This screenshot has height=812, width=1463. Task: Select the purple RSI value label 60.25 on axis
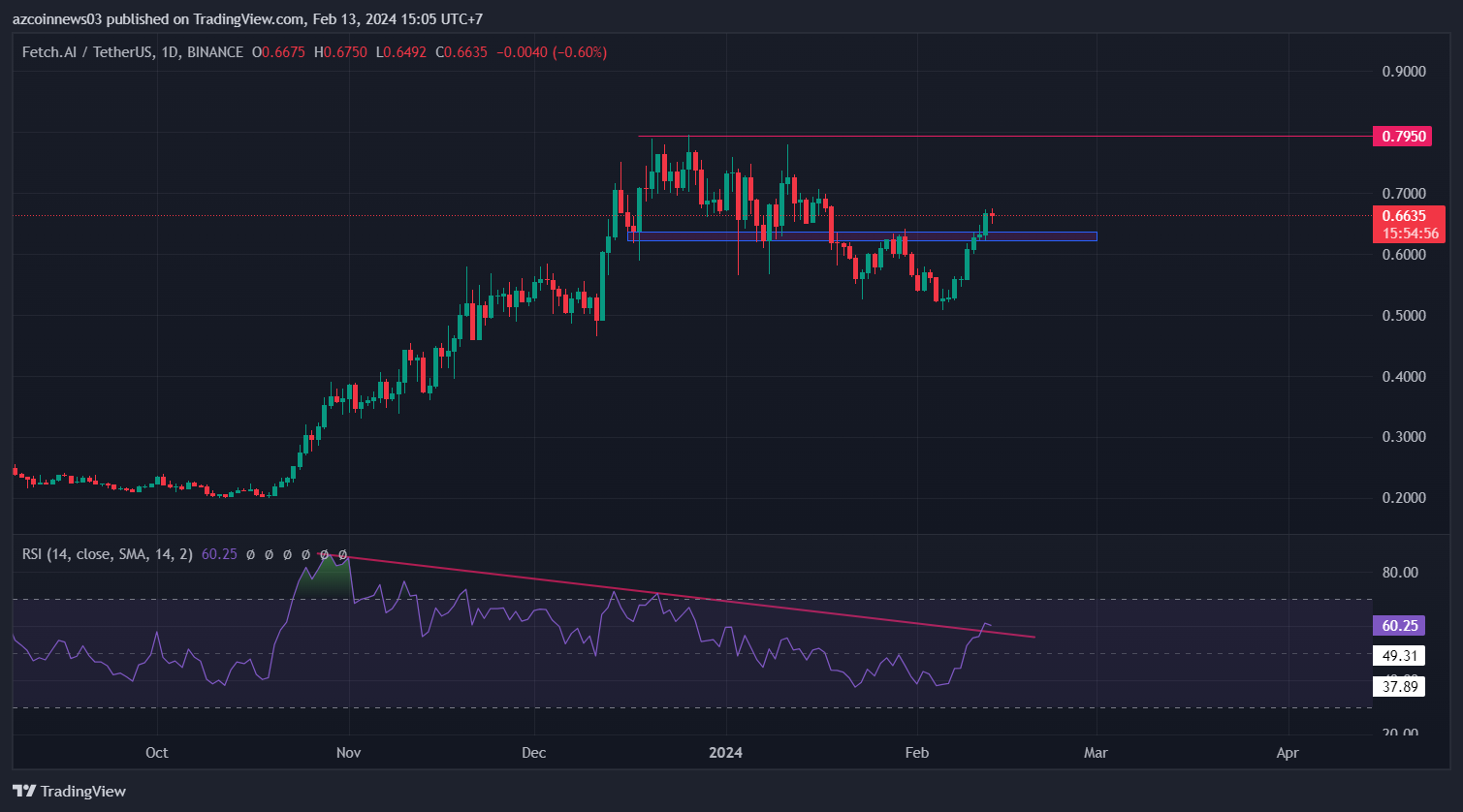(x=1399, y=626)
